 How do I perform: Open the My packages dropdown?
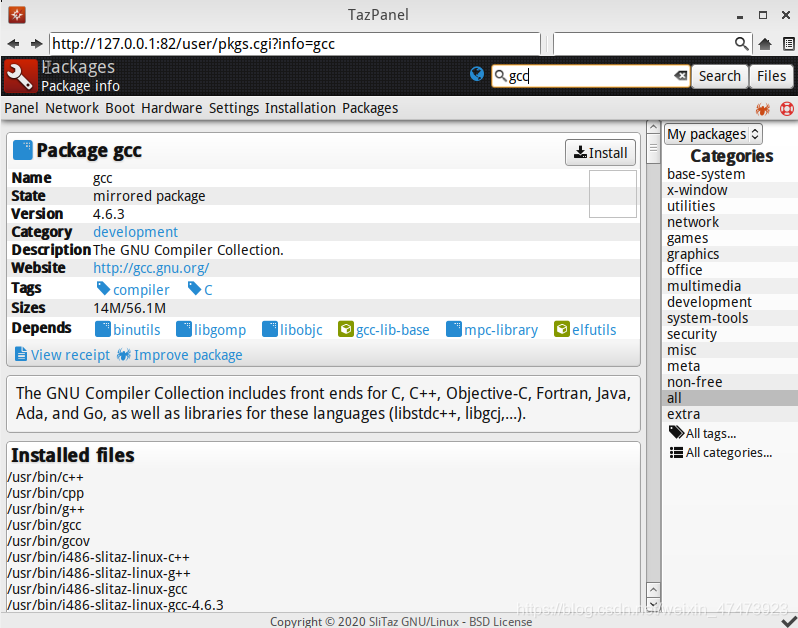click(713, 134)
